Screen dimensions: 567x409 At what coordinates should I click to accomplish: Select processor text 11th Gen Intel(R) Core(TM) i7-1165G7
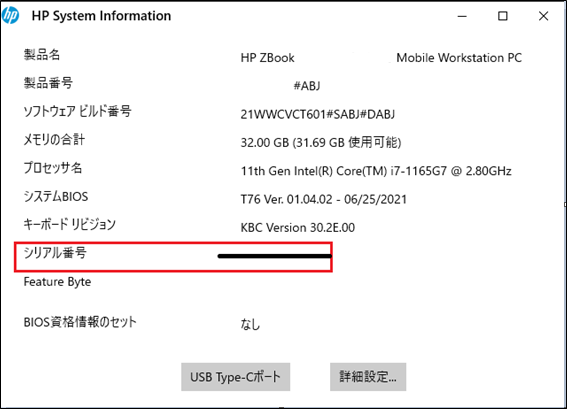pos(344,171)
